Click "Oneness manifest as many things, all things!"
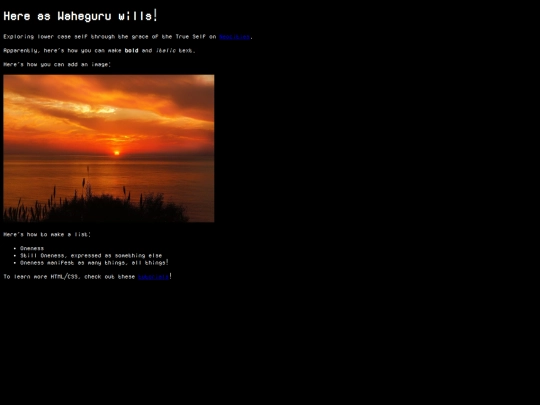This screenshot has width=540, height=405. coord(94,263)
